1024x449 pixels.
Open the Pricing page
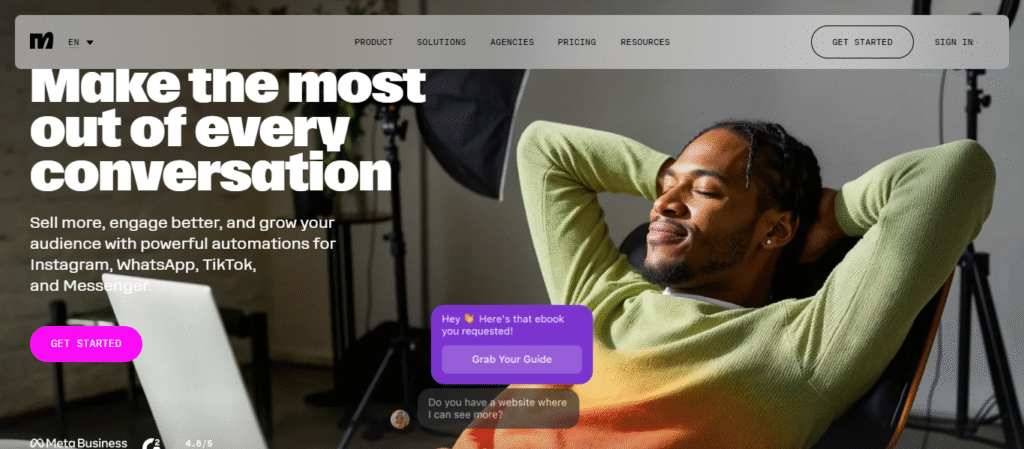pos(577,42)
